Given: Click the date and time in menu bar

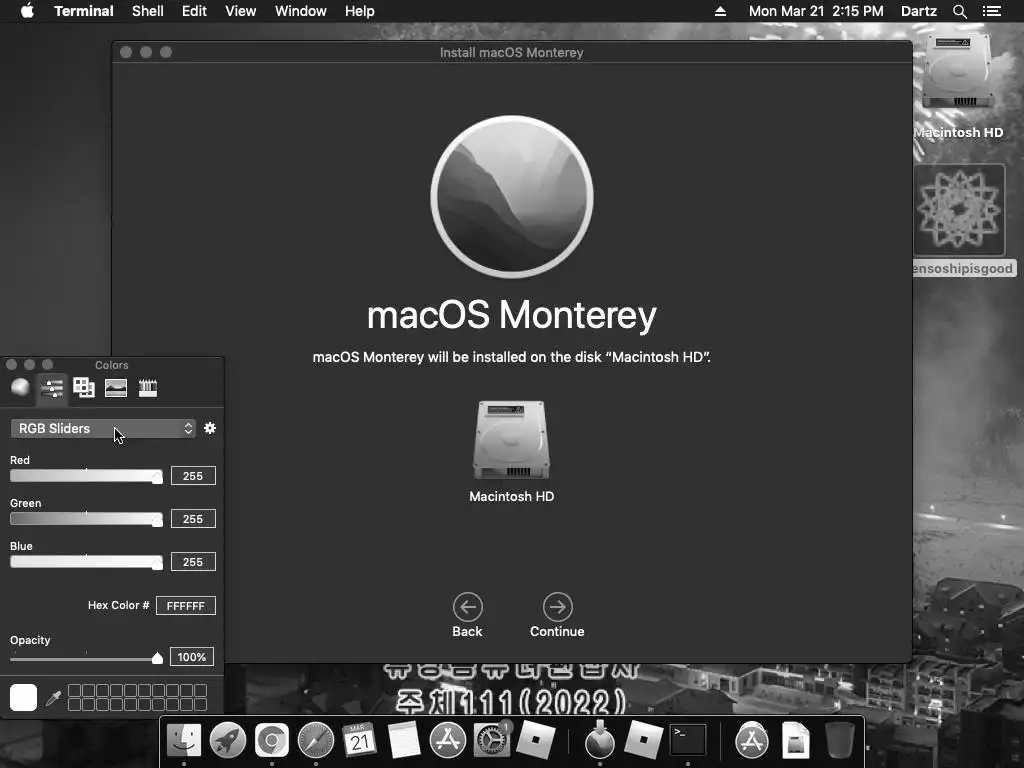Looking at the screenshot, I should coord(816,11).
